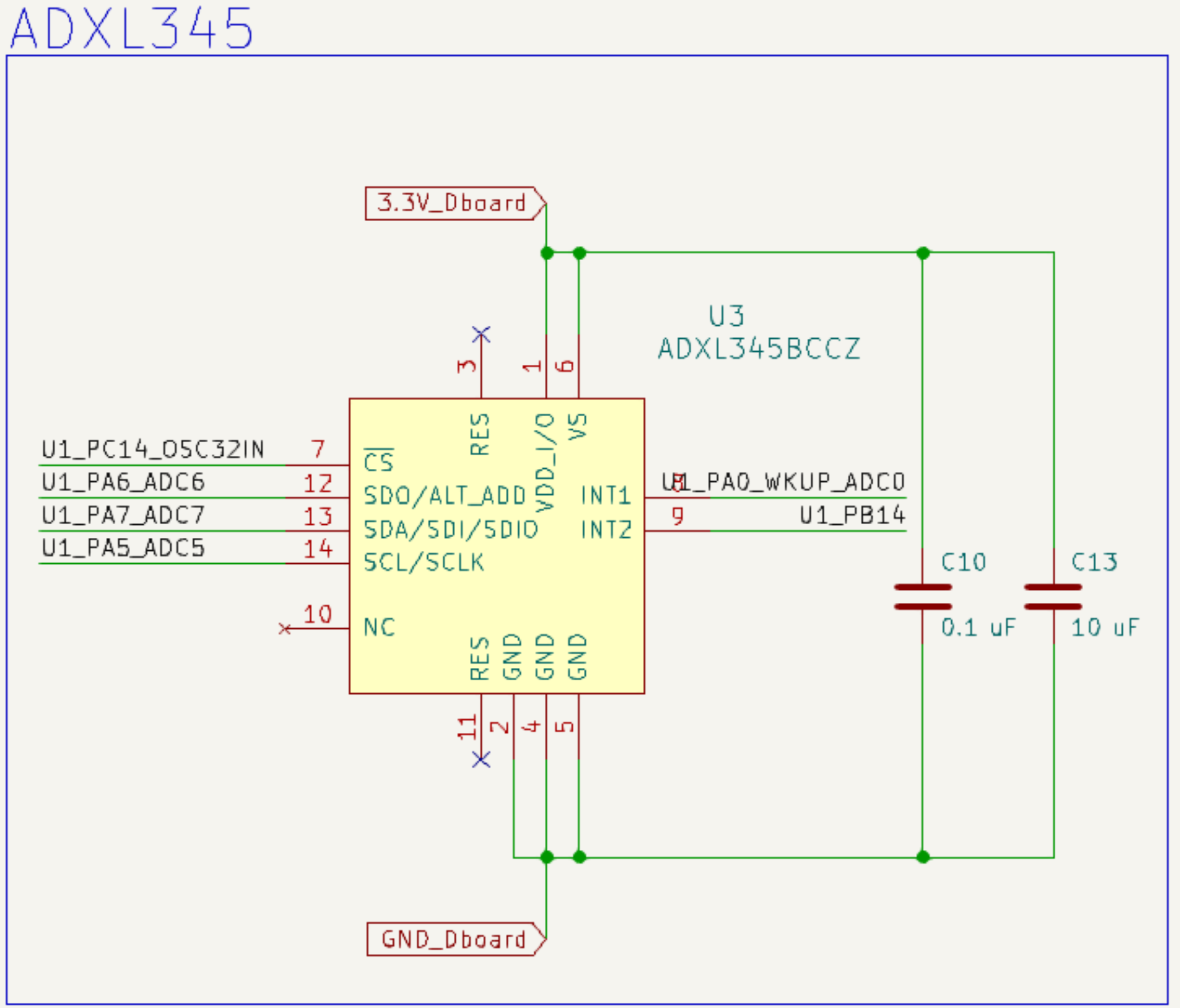Screen dimensions: 1180x1008
Task: Click the GND_Dboard global label
Action: coord(456,939)
